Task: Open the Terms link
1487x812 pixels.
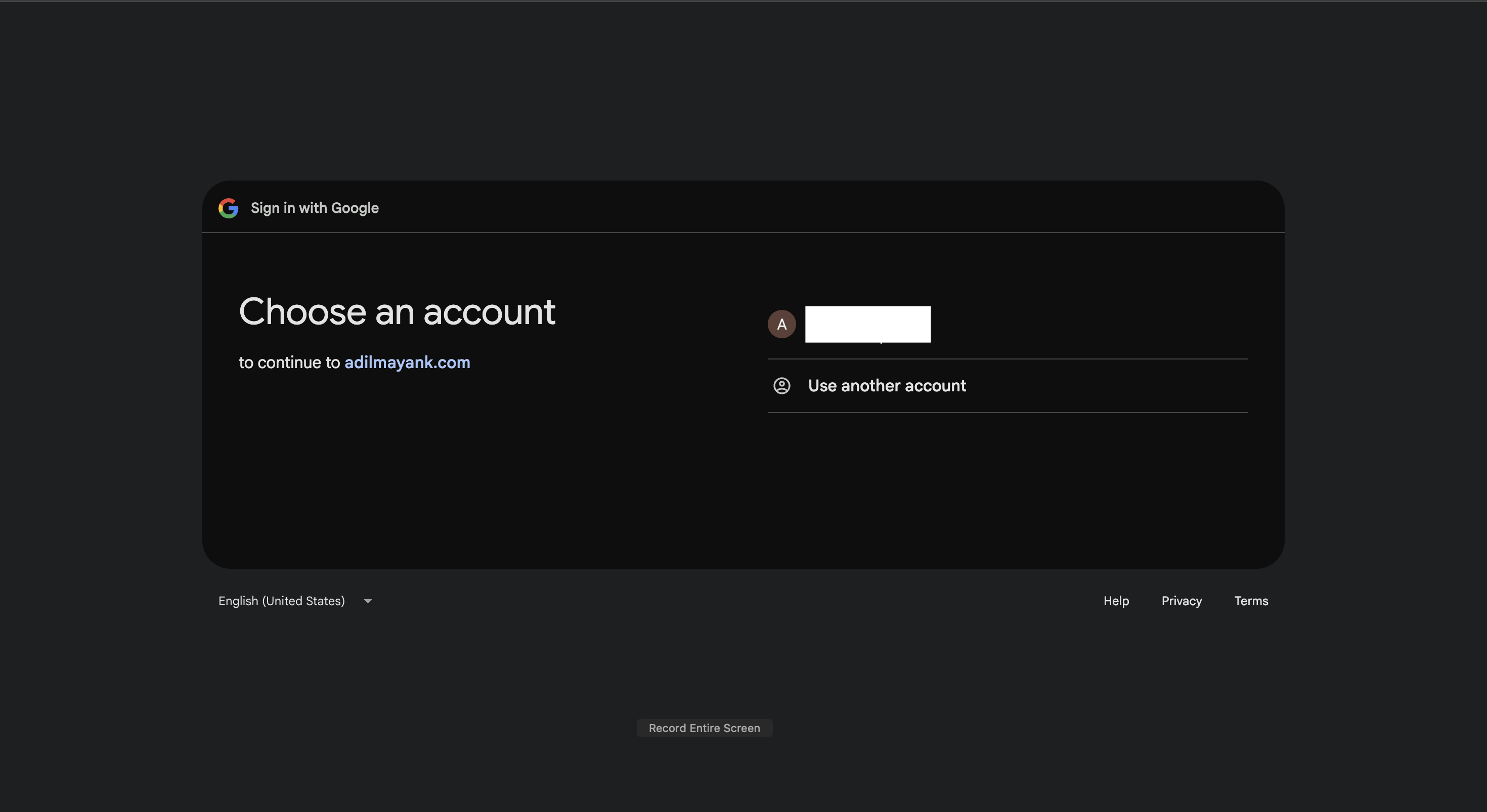Action: click(x=1251, y=601)
